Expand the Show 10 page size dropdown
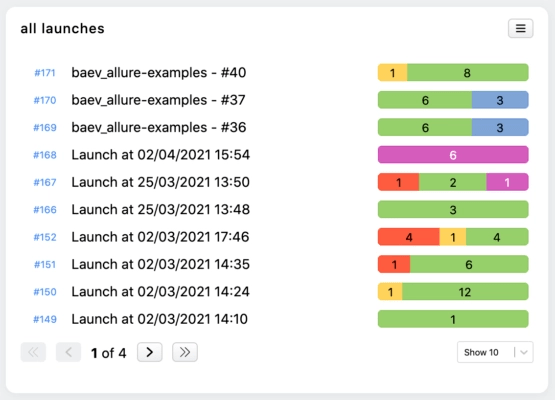 pyautogui.click(x=495, y=352)
